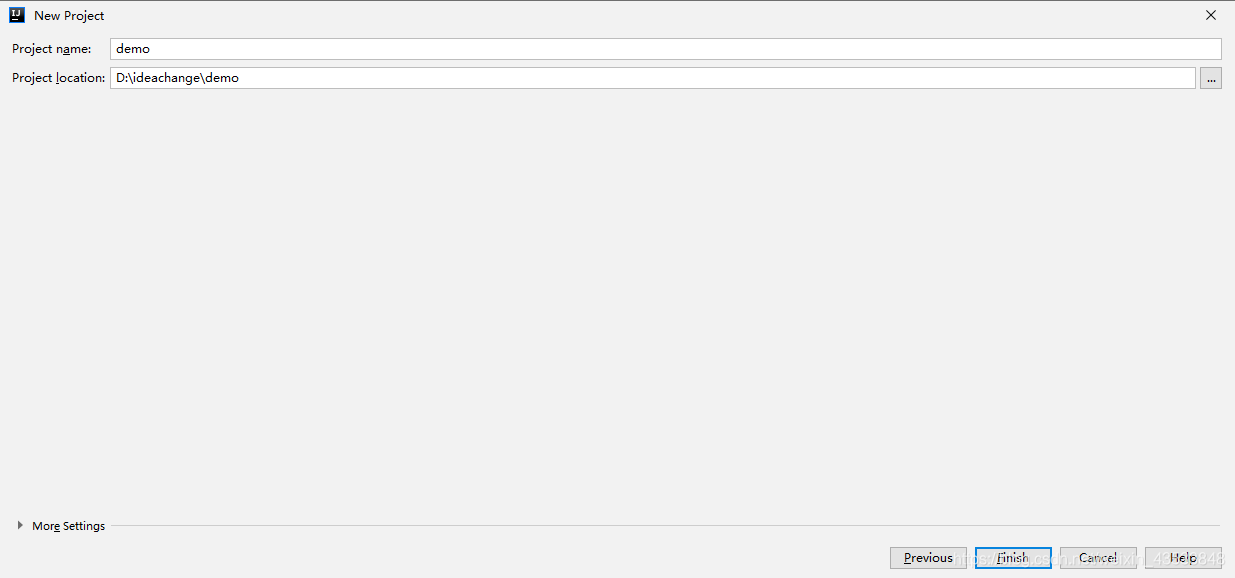Open documentation with the Help button

[x=1183, y=558]
